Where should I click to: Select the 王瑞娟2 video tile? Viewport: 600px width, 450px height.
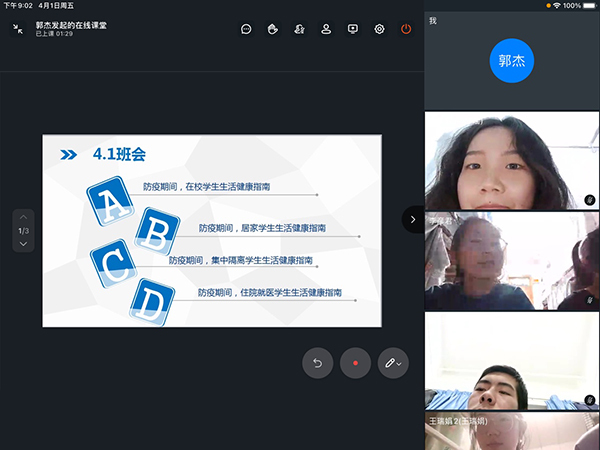point(512,431)
